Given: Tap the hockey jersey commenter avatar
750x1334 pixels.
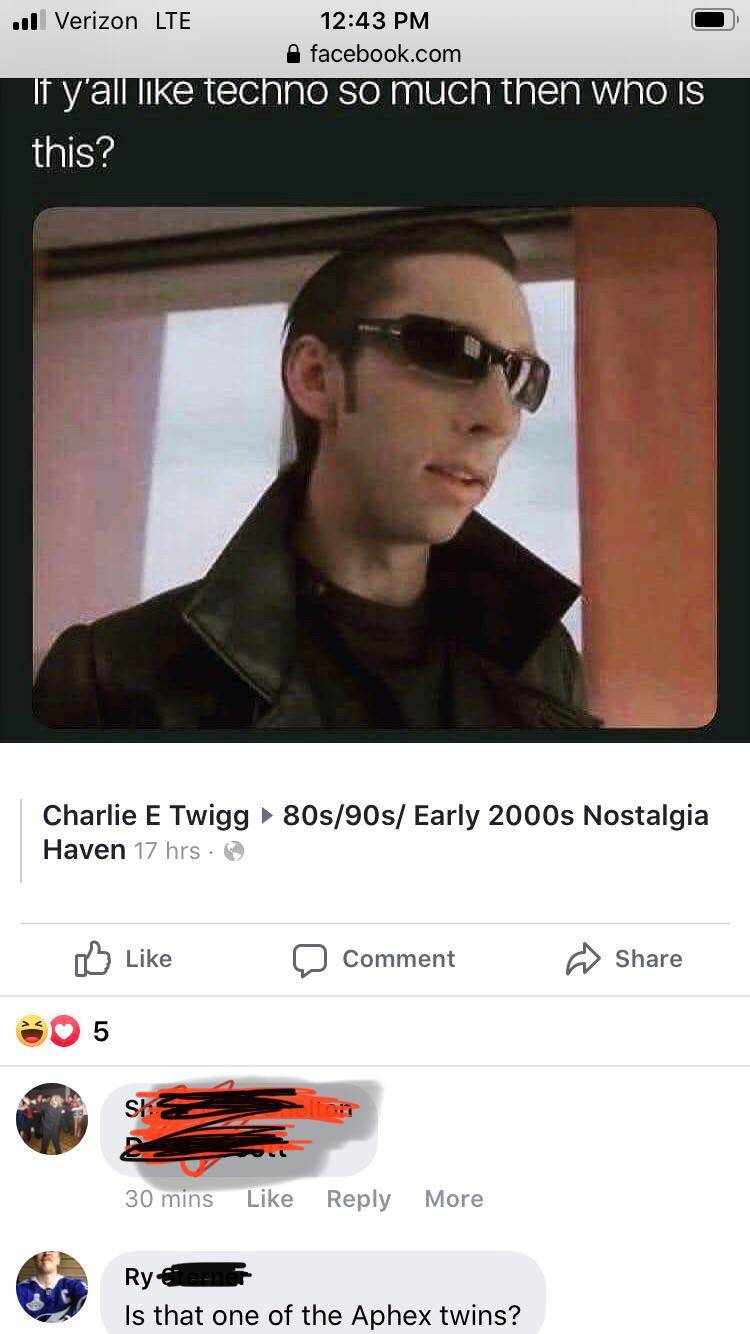Looking at the screenshot, I should tap(52, 1287).
